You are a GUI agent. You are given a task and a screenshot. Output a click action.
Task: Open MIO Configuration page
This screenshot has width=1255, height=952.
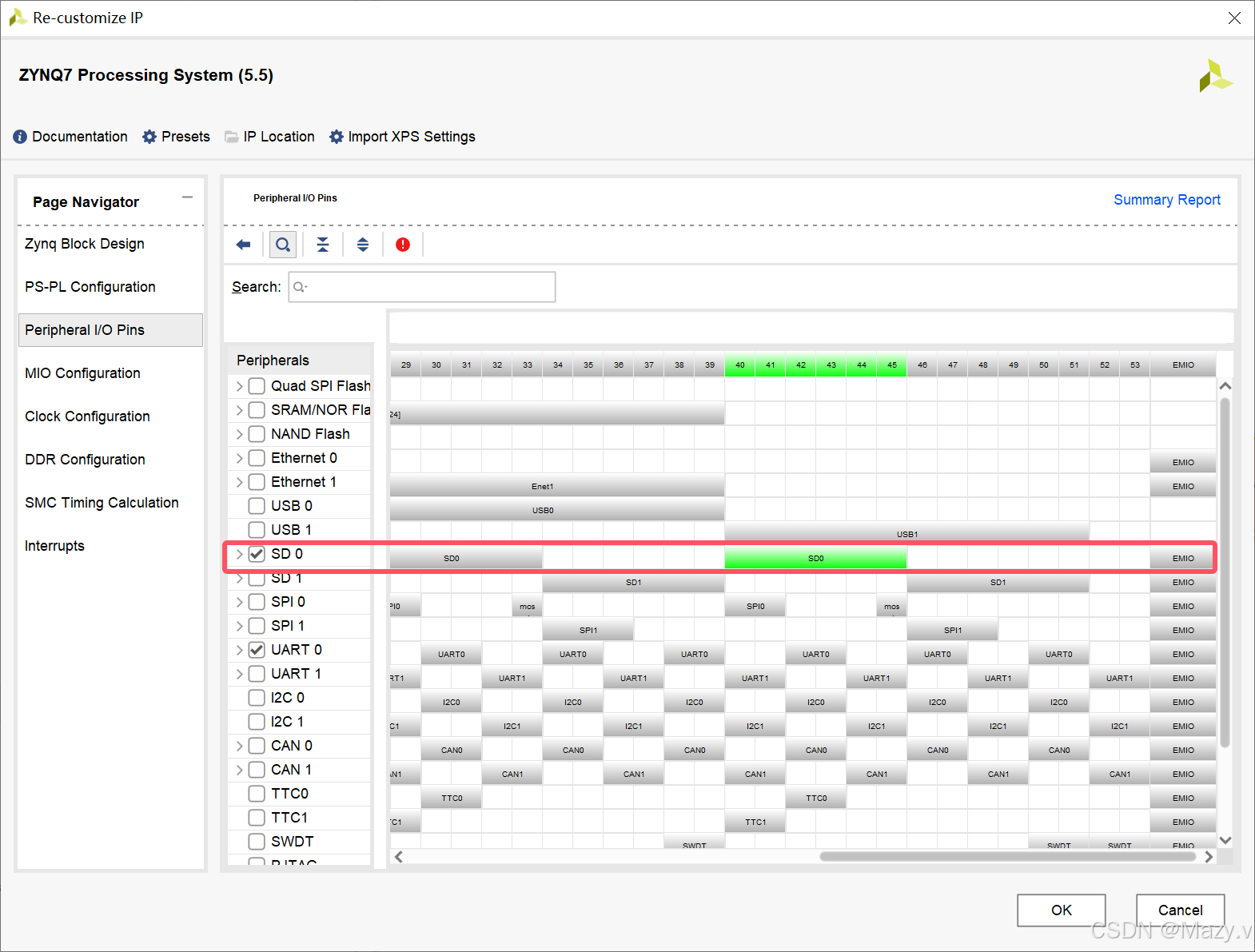(x=82, y=373)
